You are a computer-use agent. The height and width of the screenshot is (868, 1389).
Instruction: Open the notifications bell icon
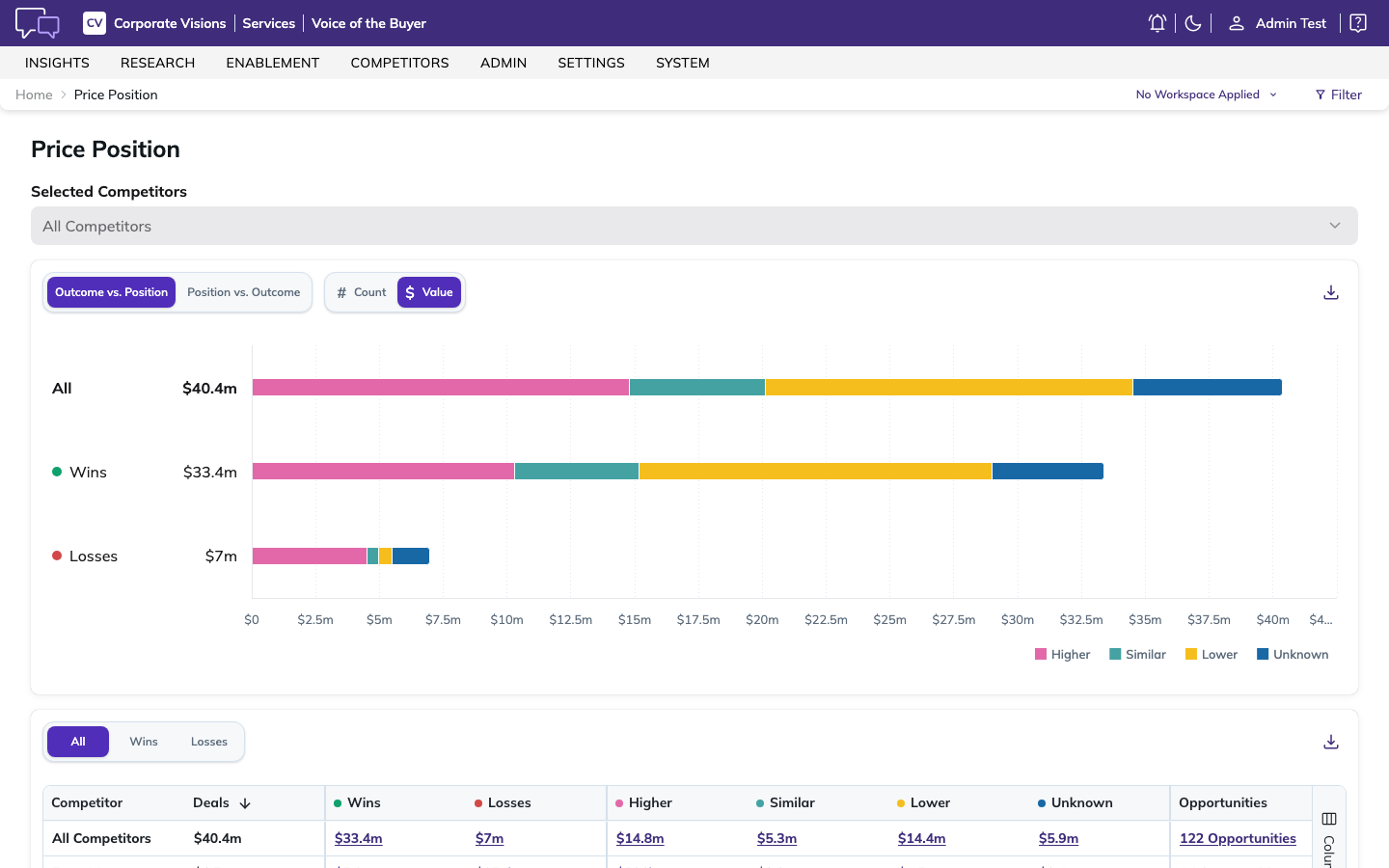[x=1157, y=23]
